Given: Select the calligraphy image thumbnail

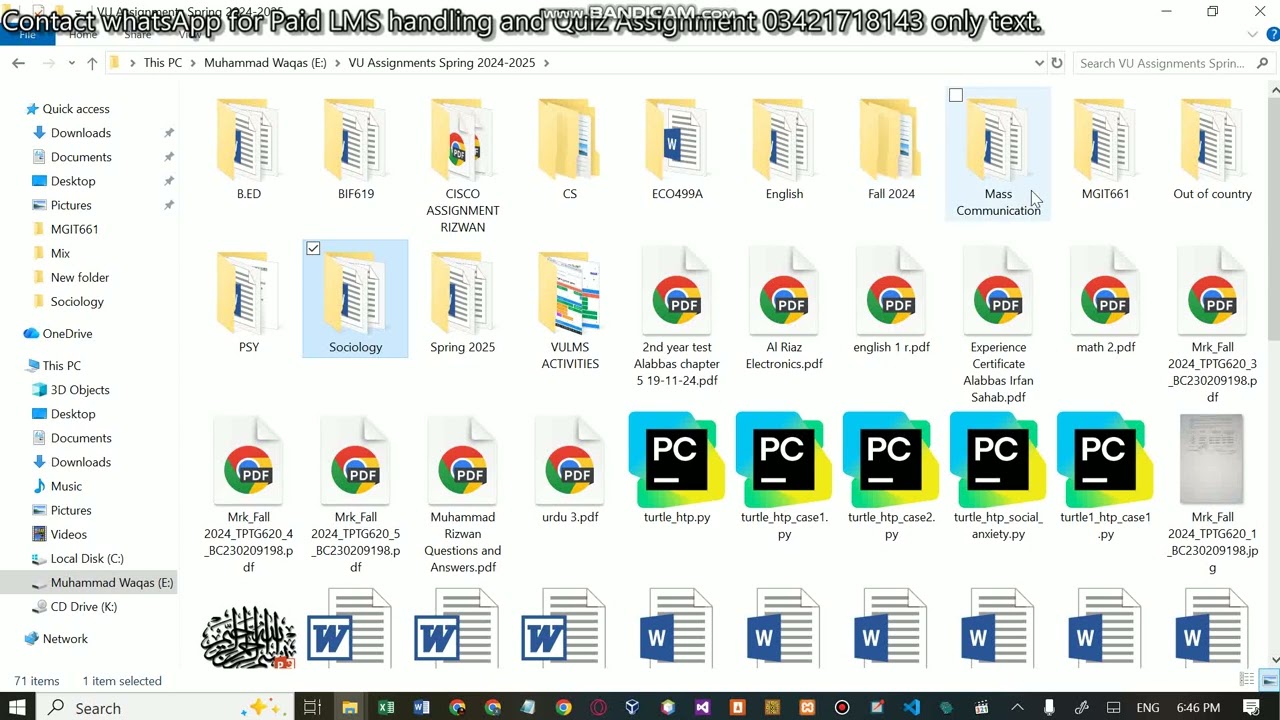Looking at the screenshot, I should [248, 637].
